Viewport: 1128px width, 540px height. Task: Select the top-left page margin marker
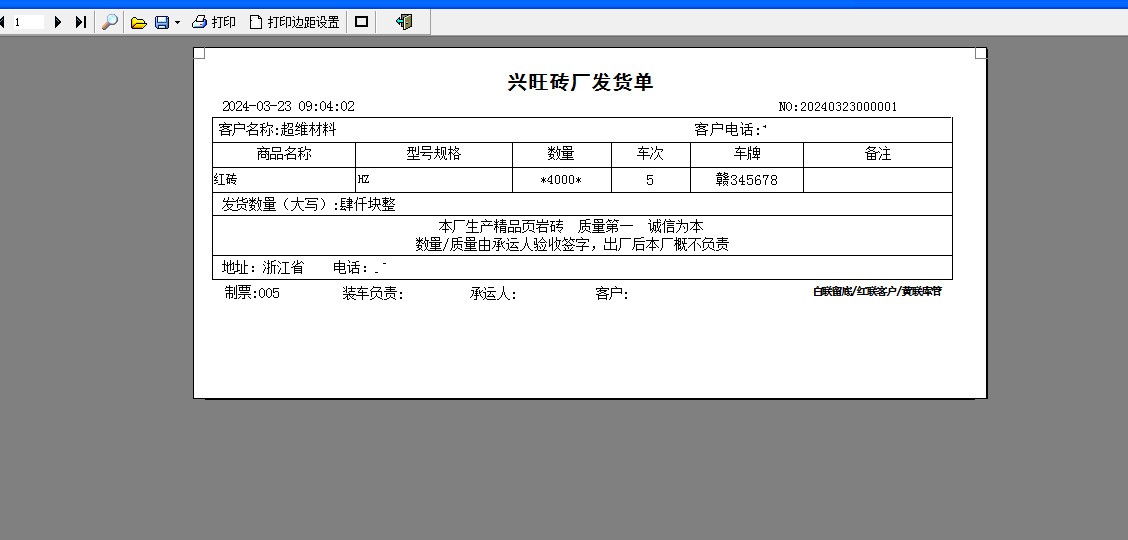[199, 53]
